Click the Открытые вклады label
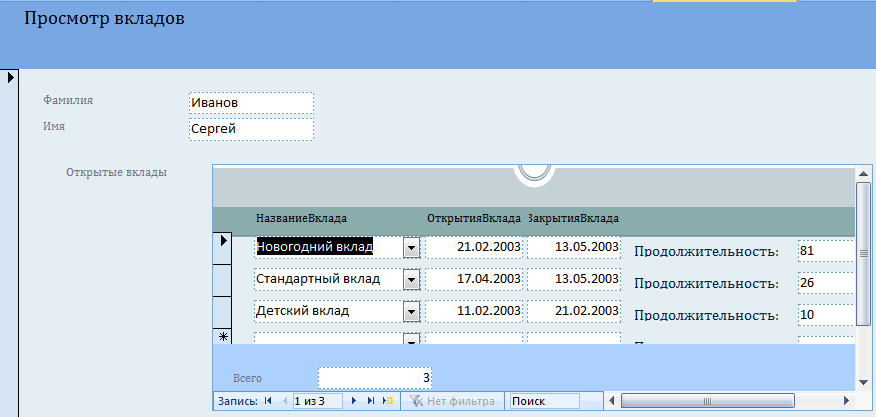Image resolution: width=876 pixels, height=417 pixels. coord(116,172)
